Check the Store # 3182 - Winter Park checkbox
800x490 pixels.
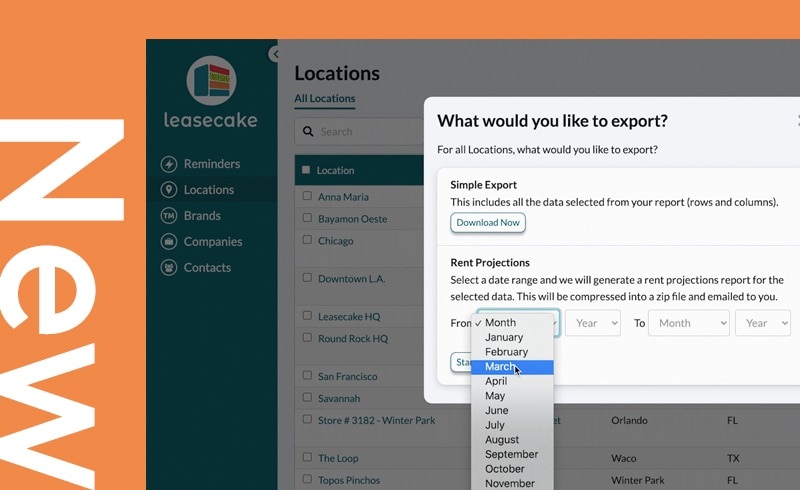[x=307, y=419]
